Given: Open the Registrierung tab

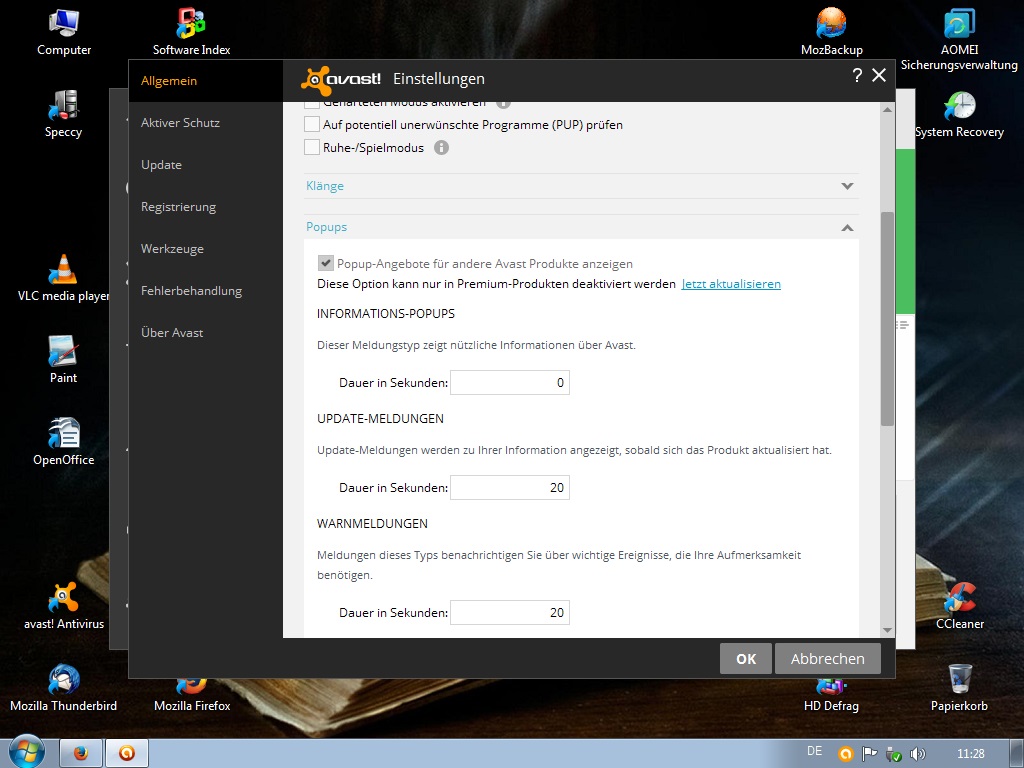Looking at the screenshot, I should (178, 207).
